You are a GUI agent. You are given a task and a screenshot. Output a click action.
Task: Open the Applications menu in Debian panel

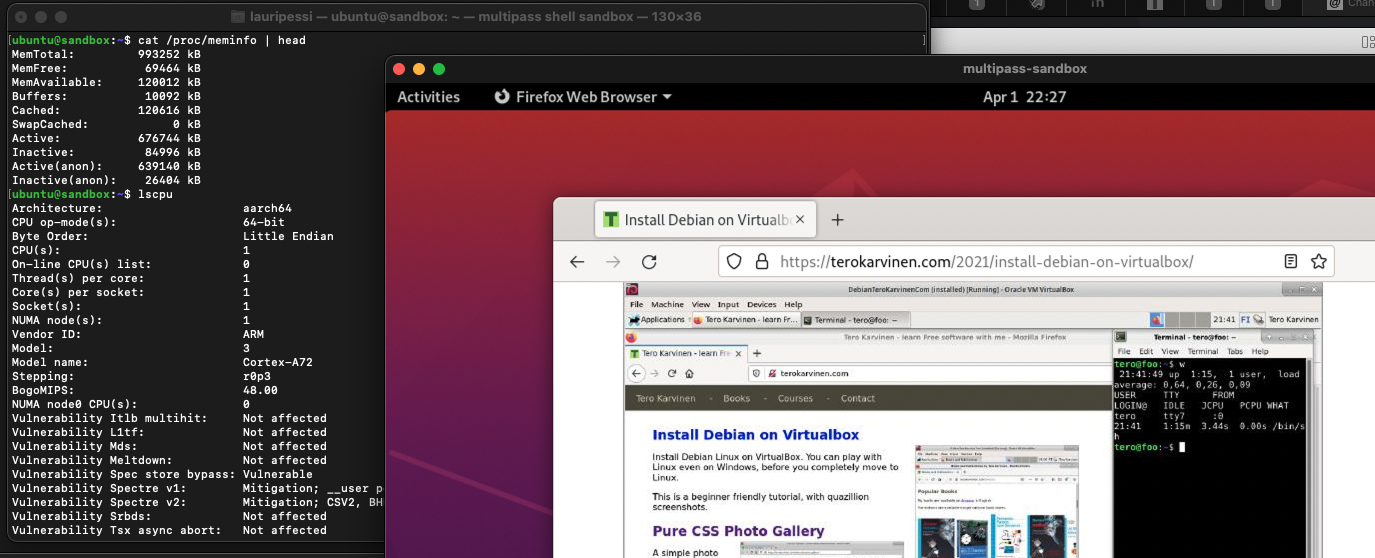pos(657,320)
